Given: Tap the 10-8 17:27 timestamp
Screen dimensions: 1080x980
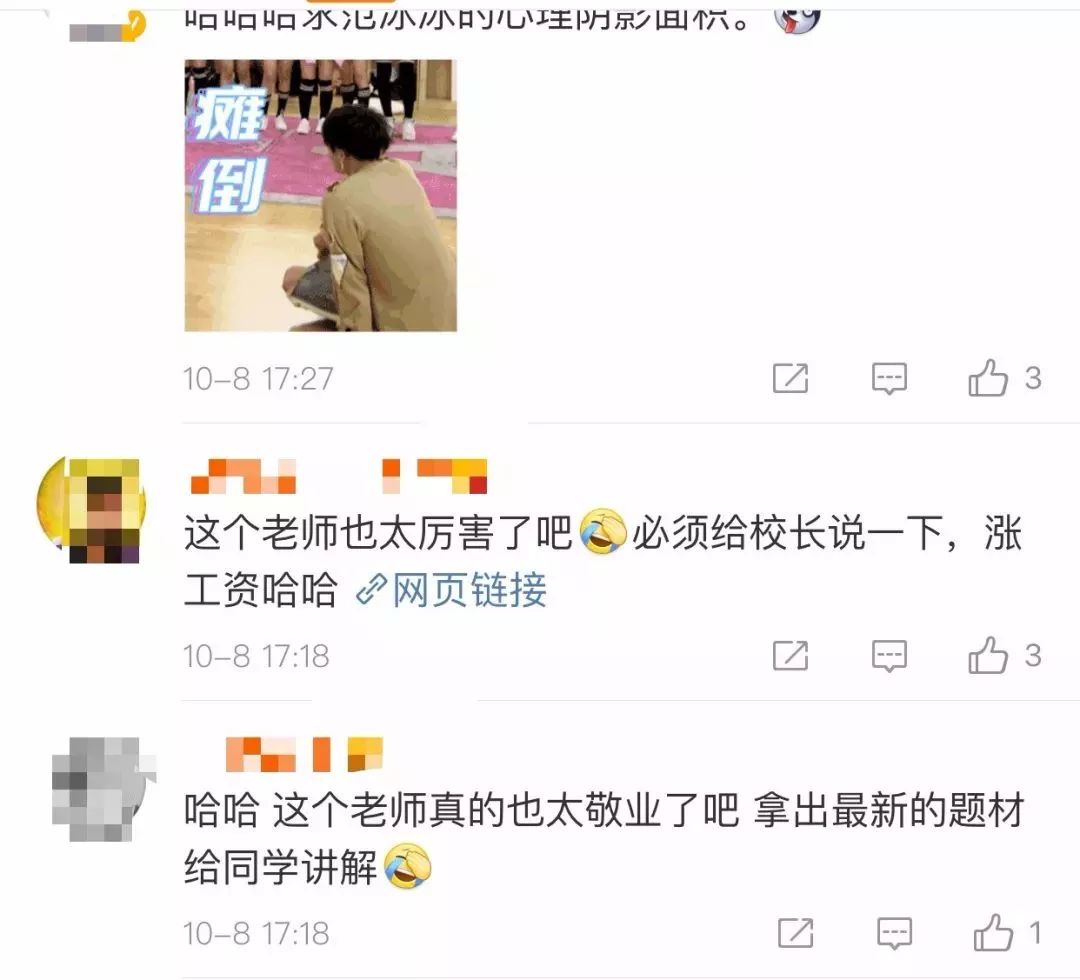Looking at the screenshot, I should click(x=258, y=379).
